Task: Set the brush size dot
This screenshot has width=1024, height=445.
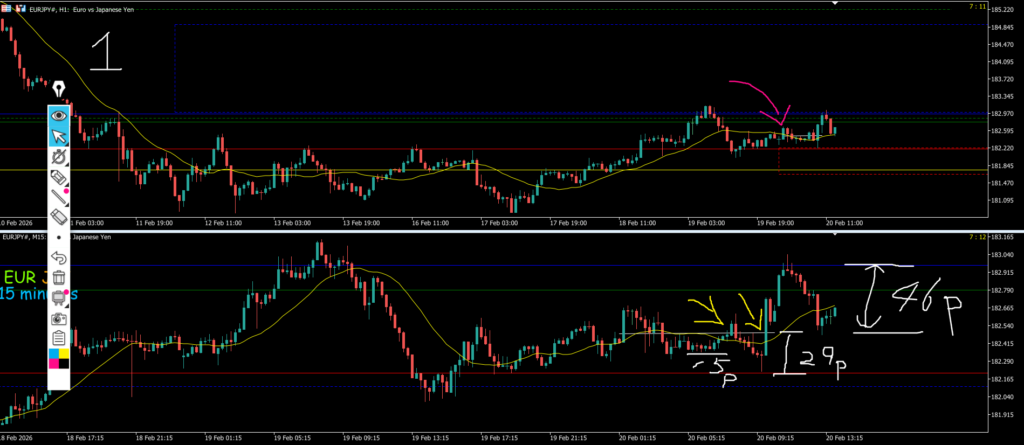Action: (59, 238)
